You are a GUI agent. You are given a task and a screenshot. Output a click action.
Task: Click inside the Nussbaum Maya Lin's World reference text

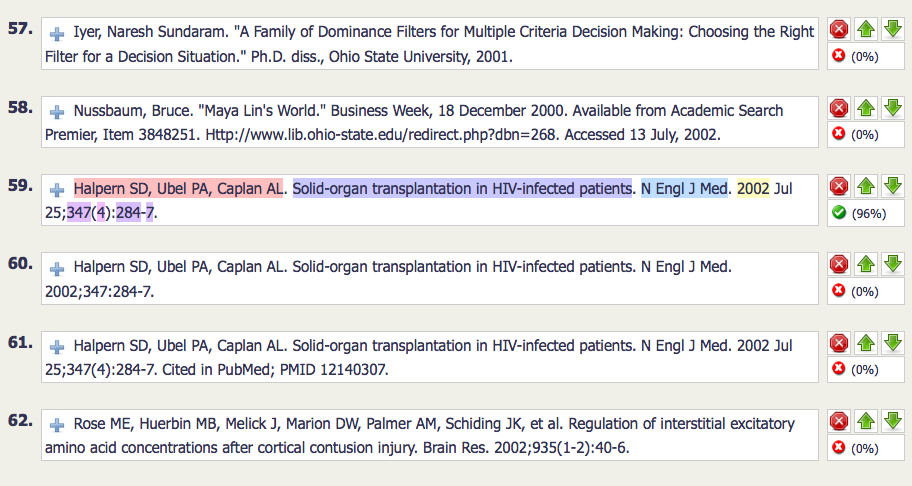tap(430, 122)
